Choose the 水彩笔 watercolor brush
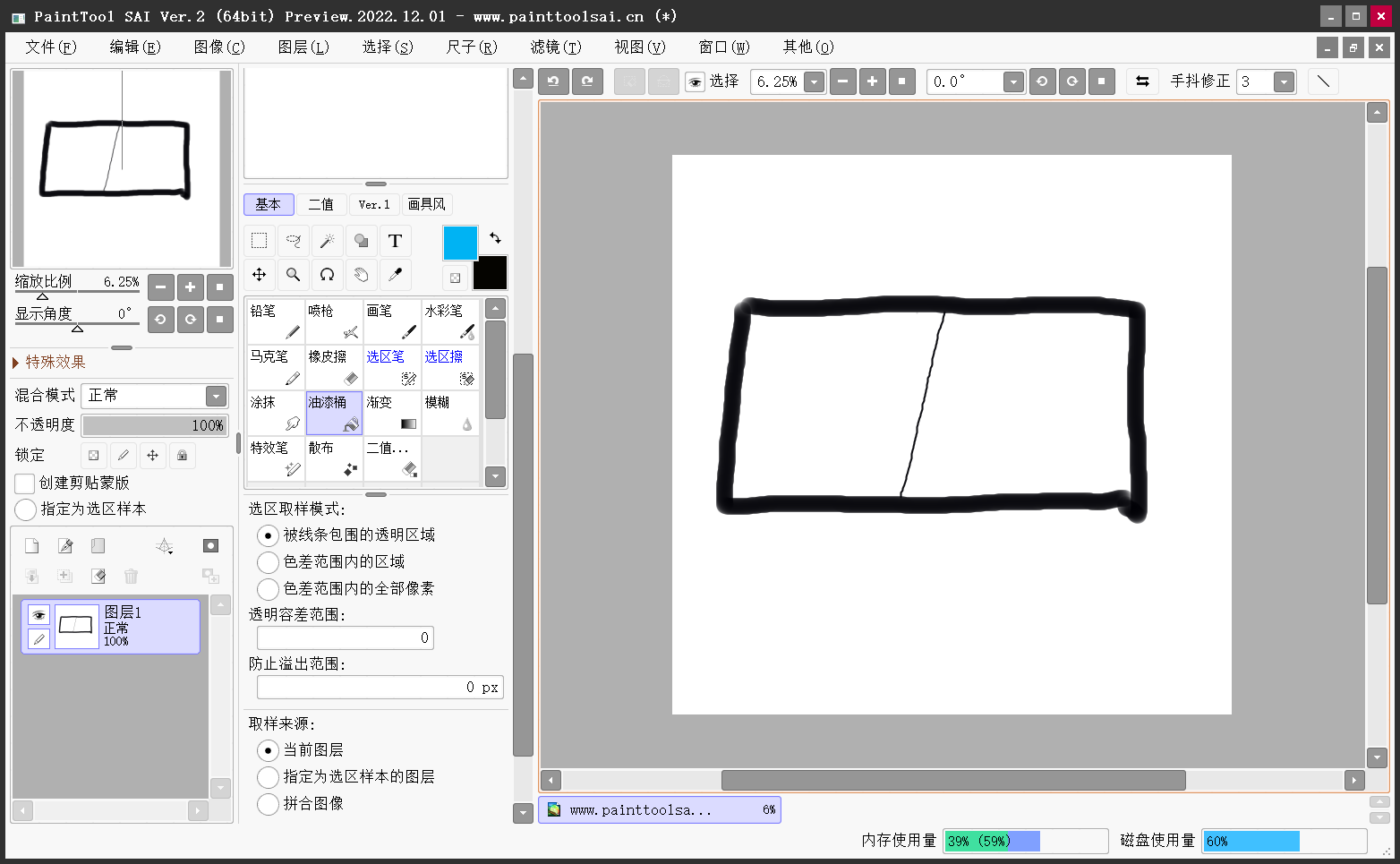 point(450,322)
